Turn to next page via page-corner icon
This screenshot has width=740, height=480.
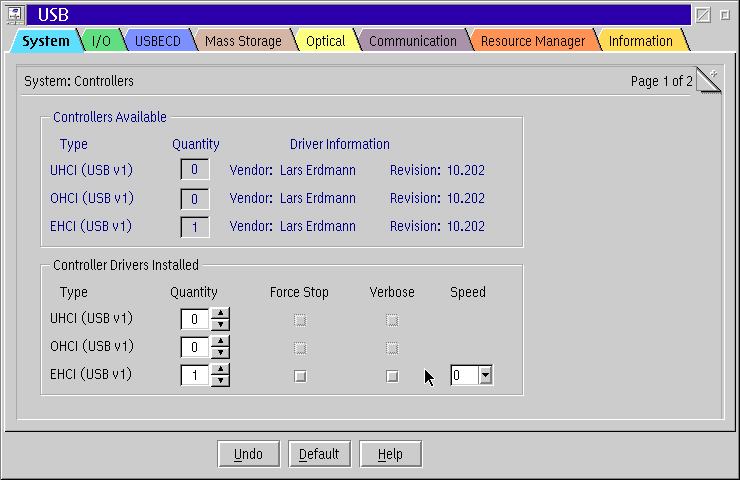[709, 80]
